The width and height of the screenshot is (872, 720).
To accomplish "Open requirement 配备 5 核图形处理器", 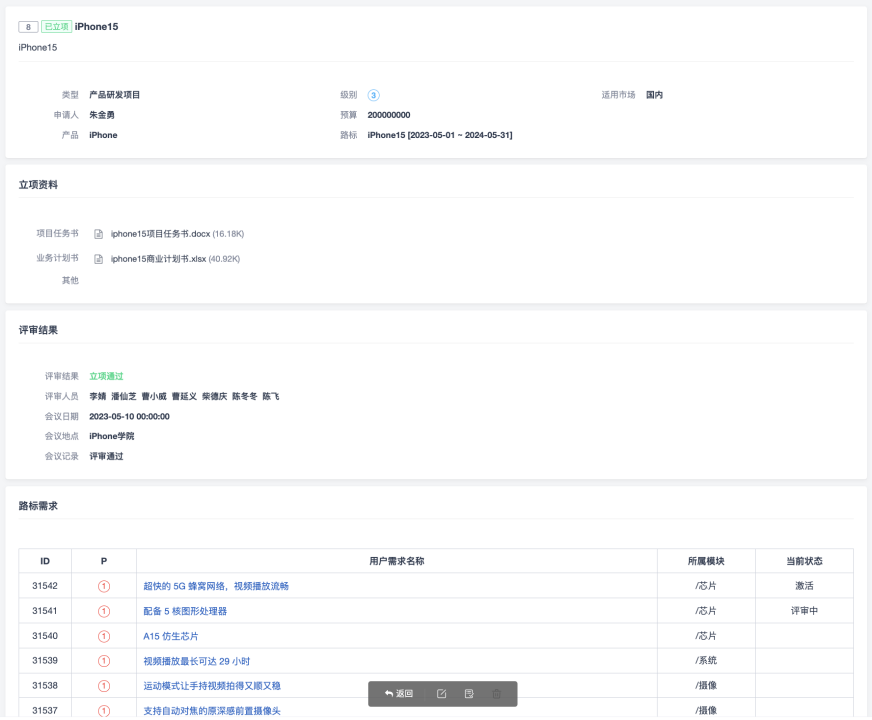I will [x=185, y=611].
